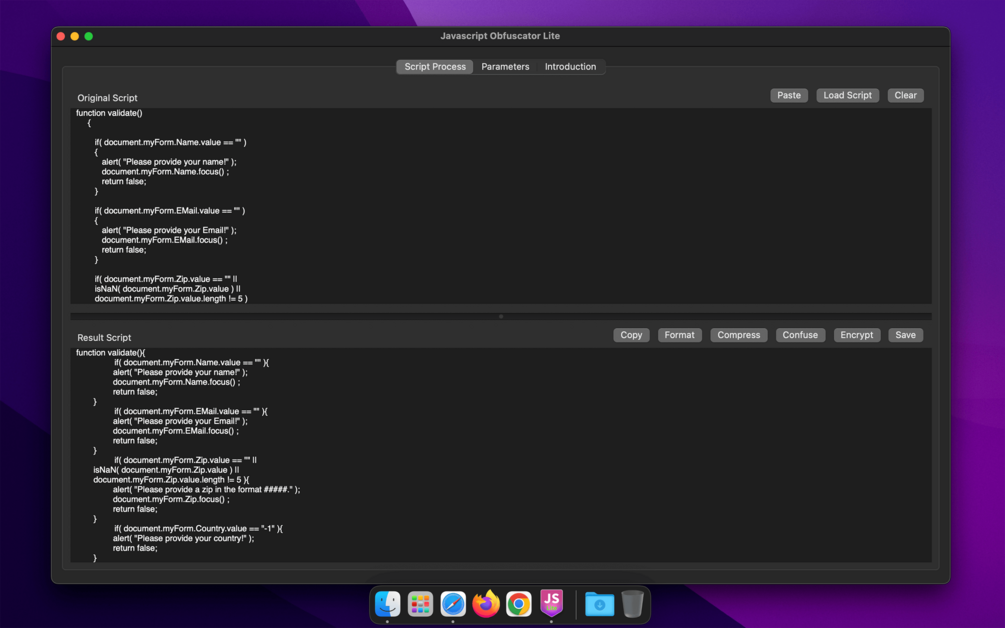The width and height of the screenshot is (1005, 628).
Task: Open Google Chrome from the dock
Action: pyautogui.click(x=519, y=604)
